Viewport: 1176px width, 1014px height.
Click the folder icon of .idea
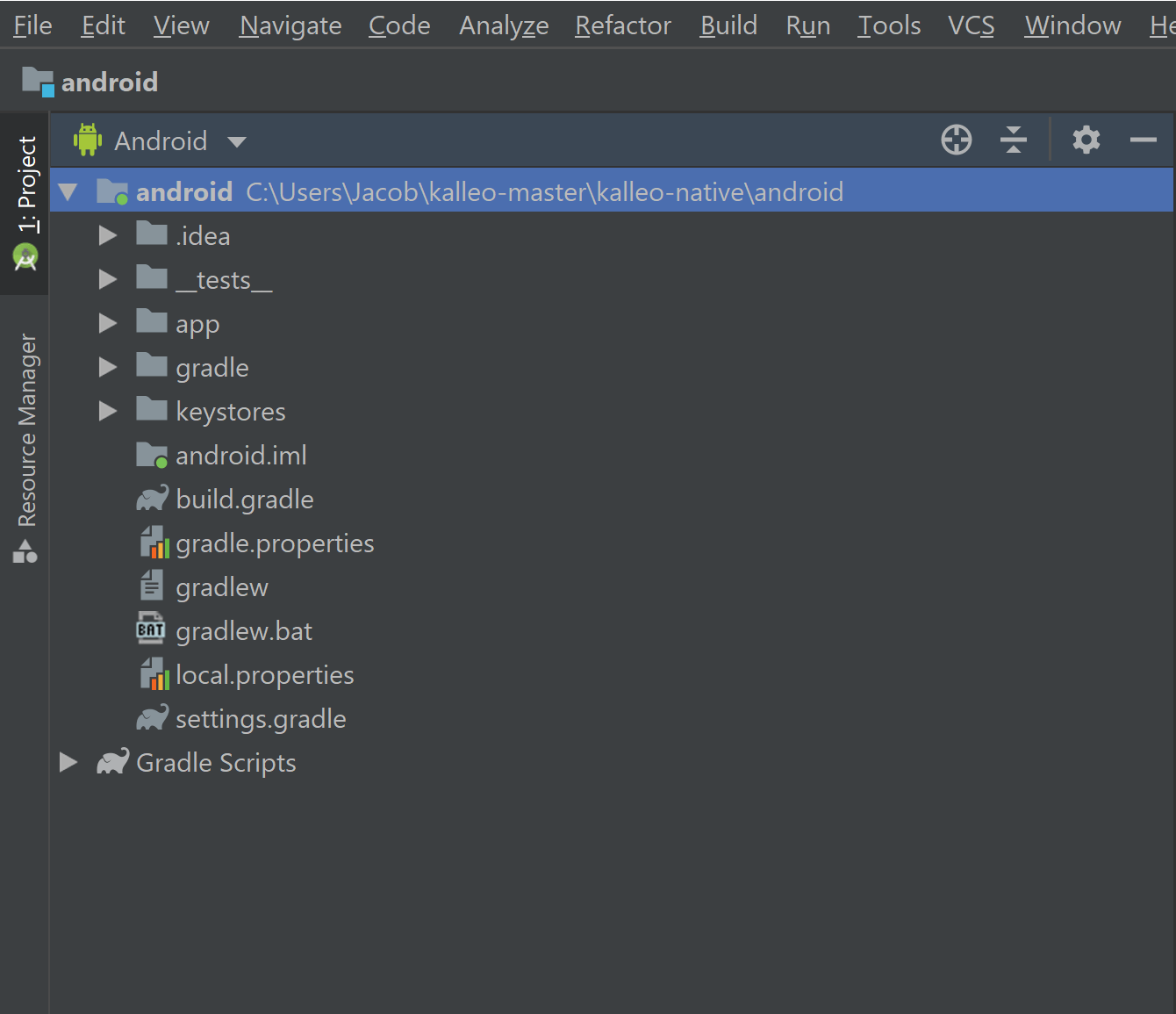click(152, 234)
